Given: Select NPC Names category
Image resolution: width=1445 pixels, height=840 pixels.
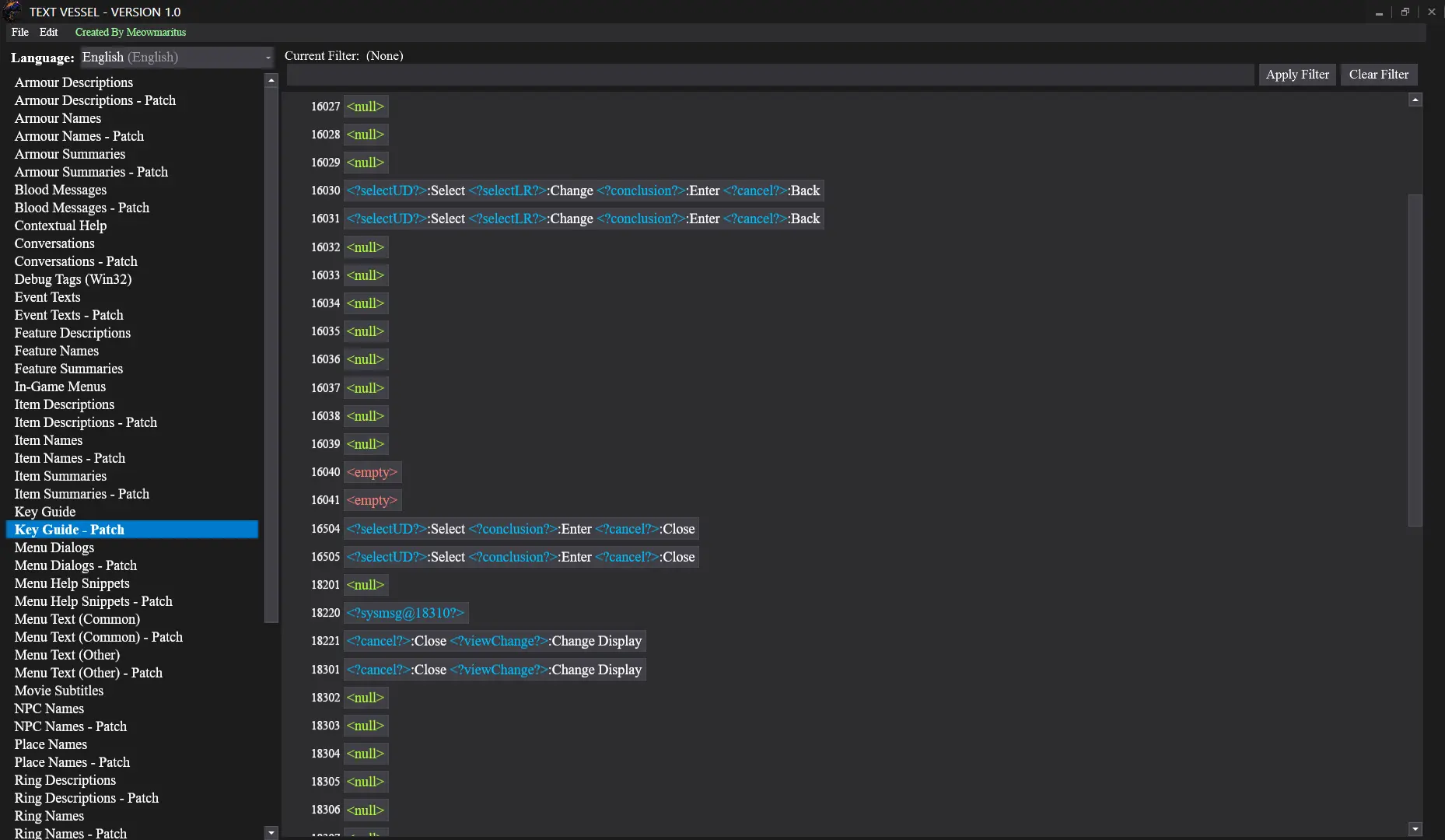Looking at the screenshot, I should point(49,709).
